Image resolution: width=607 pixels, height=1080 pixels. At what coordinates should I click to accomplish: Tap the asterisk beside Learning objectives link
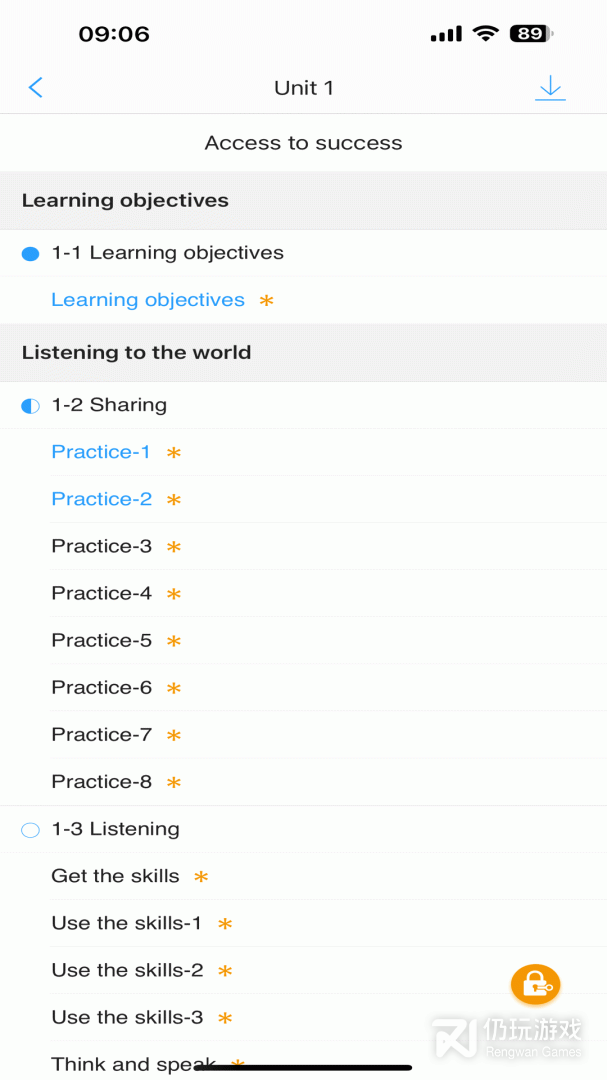[266, 300]
